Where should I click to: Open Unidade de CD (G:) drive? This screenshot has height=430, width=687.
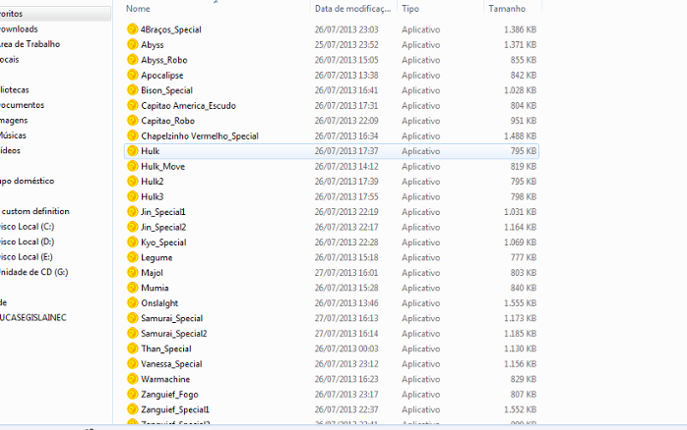[x=34, y=272]
